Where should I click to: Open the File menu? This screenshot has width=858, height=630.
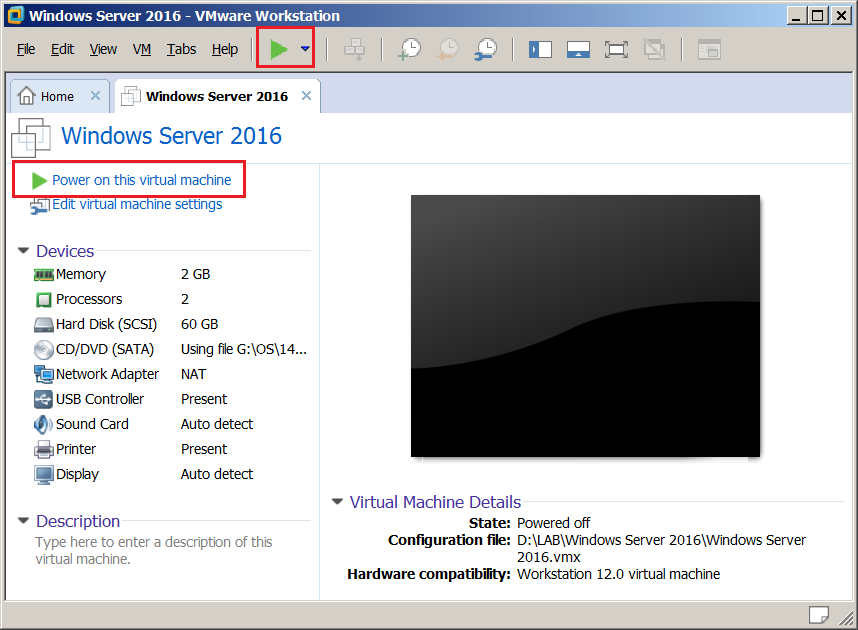tap(26, 49)
